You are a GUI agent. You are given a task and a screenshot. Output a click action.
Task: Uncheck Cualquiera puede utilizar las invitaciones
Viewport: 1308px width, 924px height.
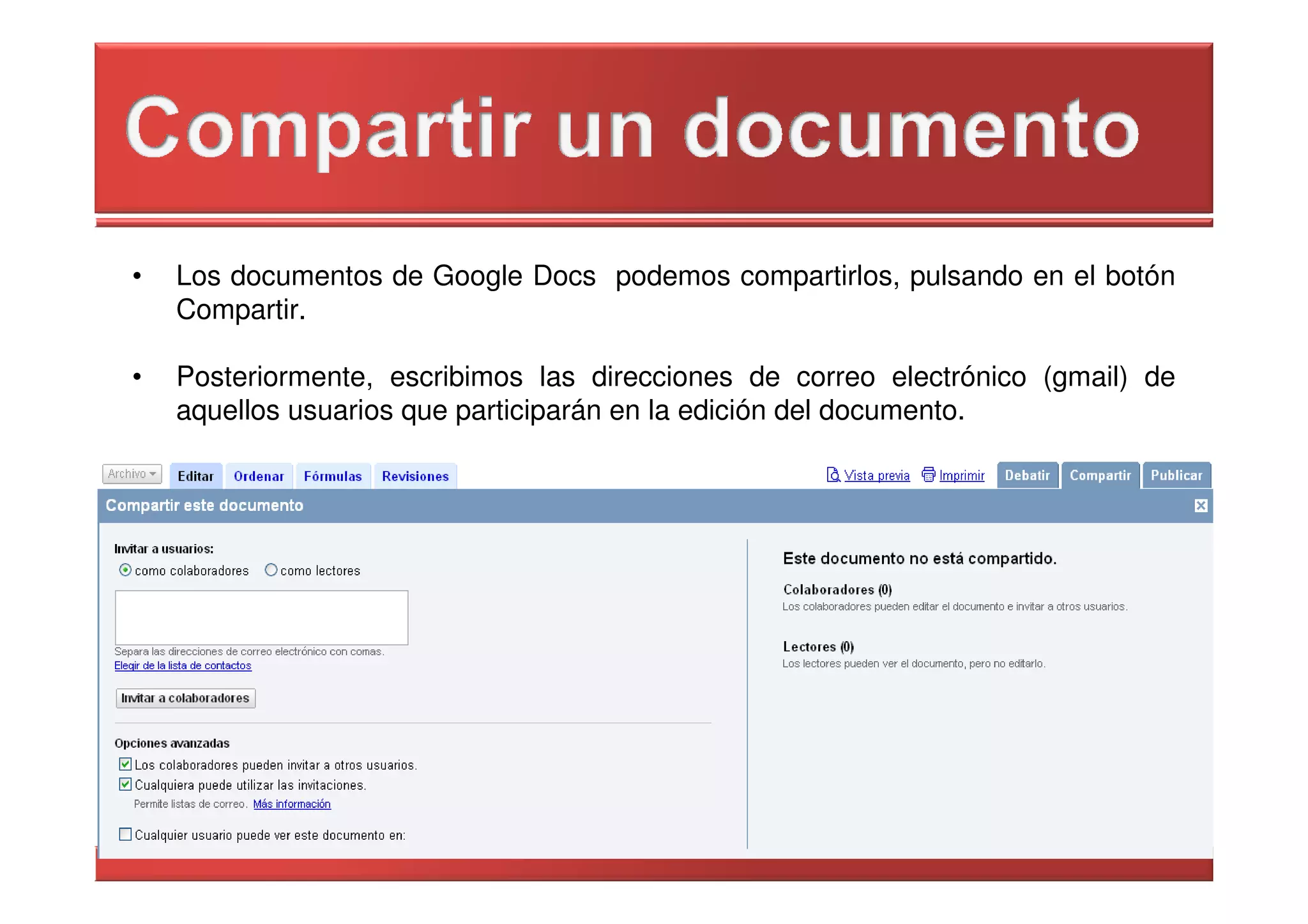[x=125, y=784]
